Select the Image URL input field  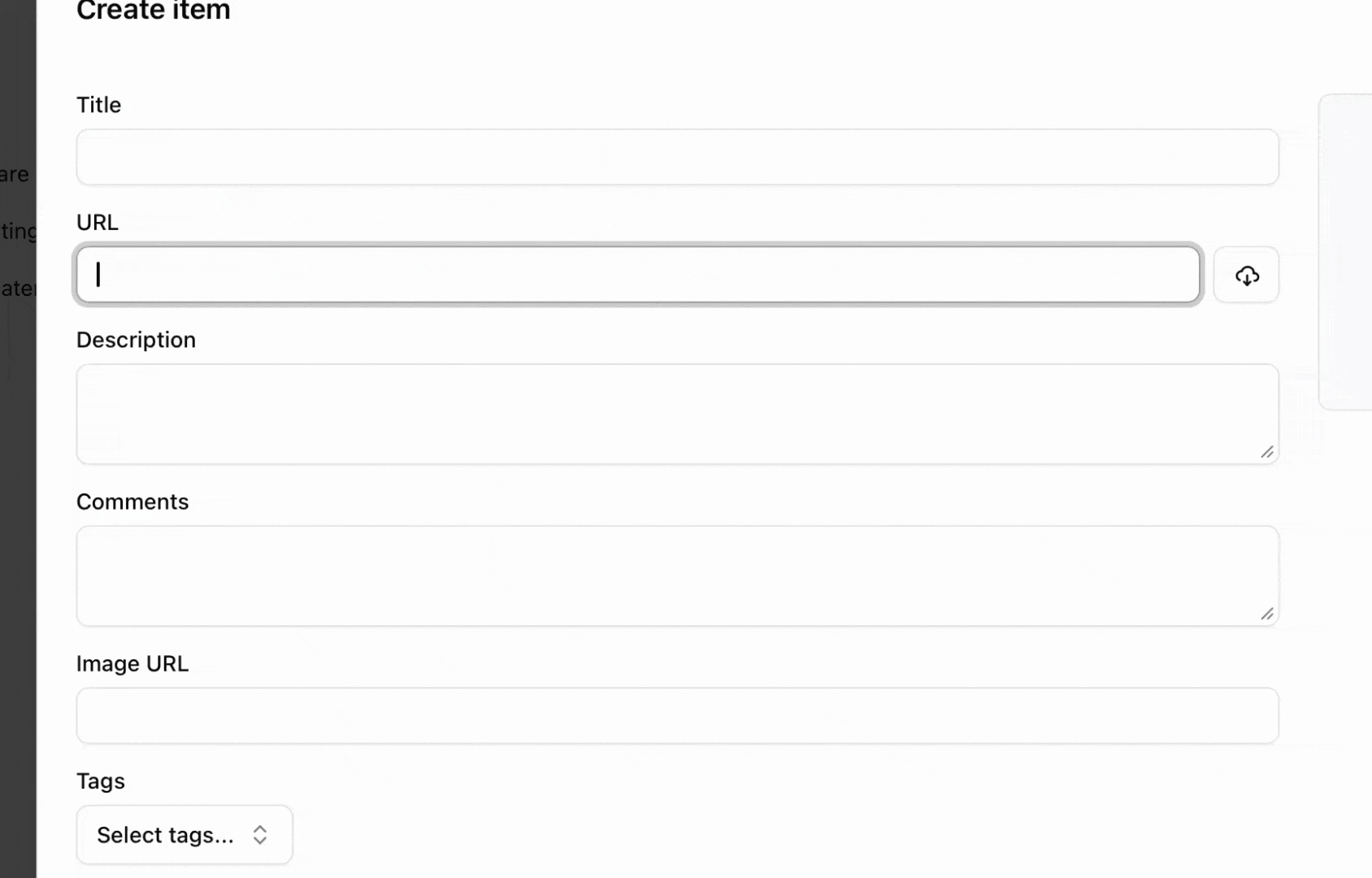677,715
